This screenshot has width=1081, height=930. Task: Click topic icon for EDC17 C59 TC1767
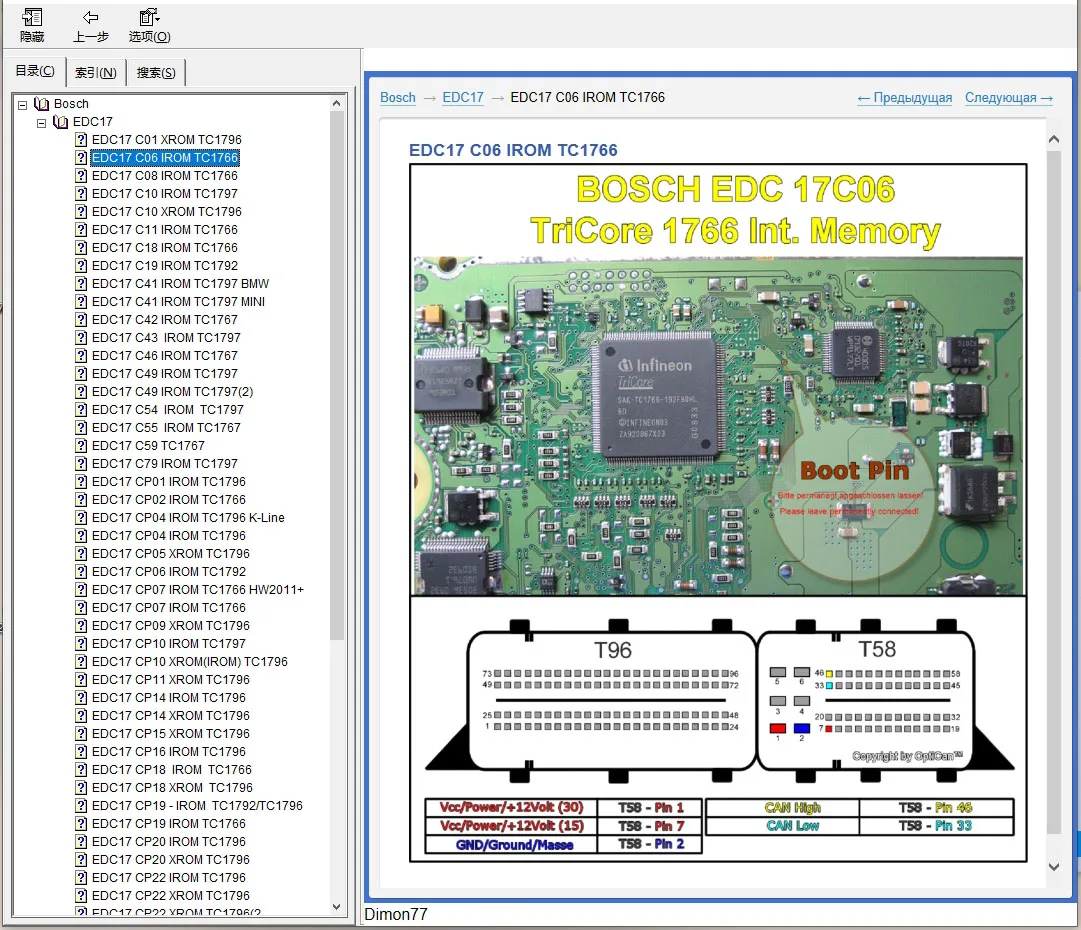[81, 445]
